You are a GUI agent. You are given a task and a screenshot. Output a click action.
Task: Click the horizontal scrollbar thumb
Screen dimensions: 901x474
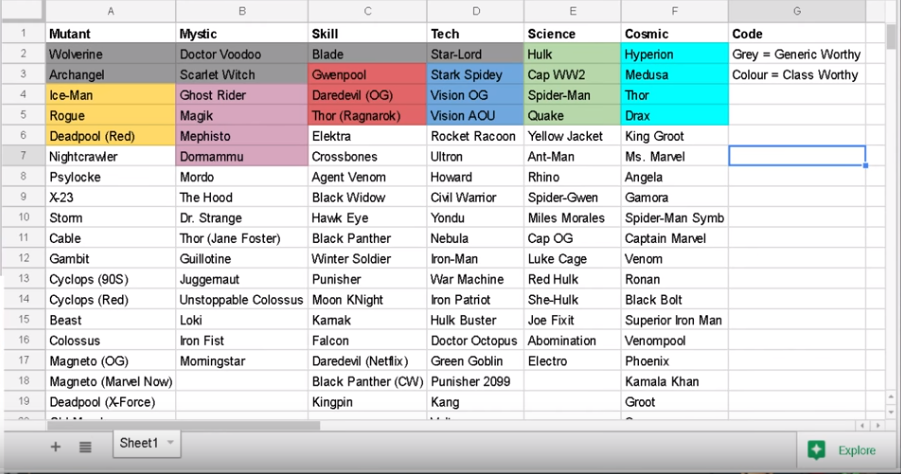pos(184,426)
